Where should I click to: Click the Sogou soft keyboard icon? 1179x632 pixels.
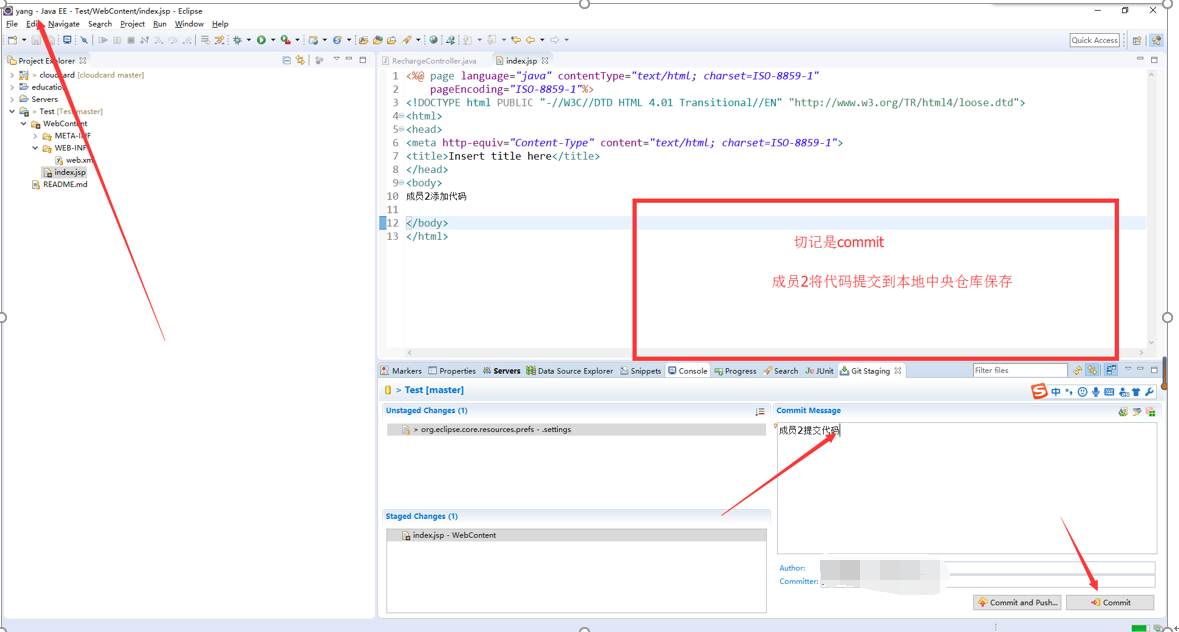click(x=1109, y=392)
